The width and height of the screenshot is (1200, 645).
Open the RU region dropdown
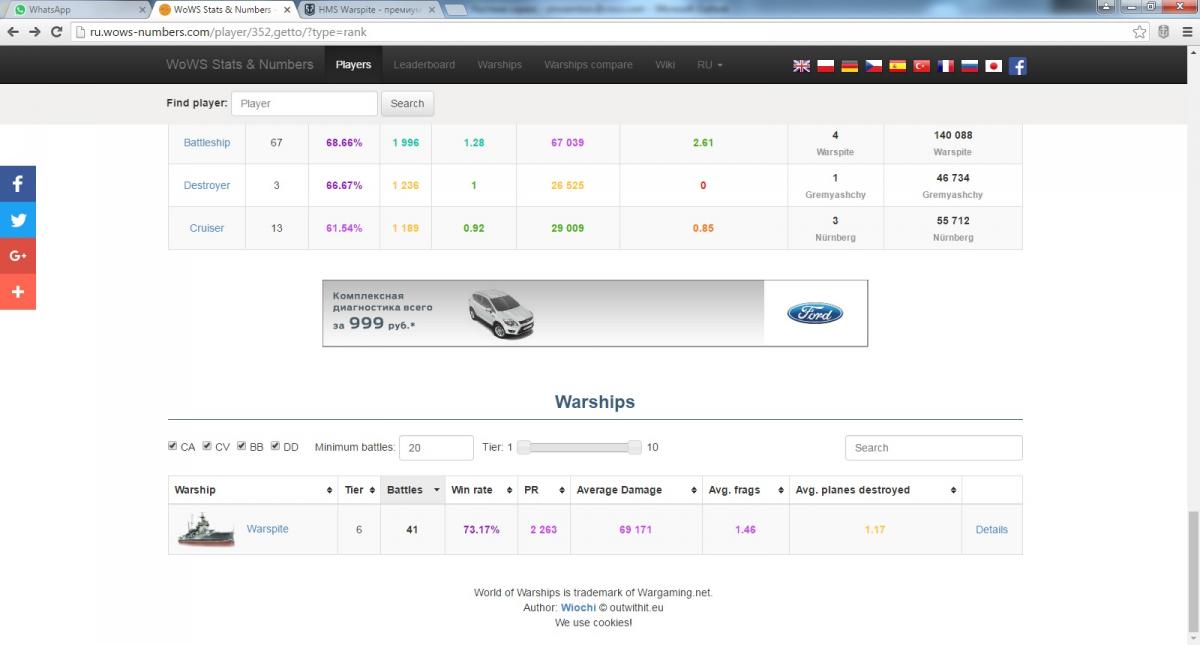coord(710,64)
